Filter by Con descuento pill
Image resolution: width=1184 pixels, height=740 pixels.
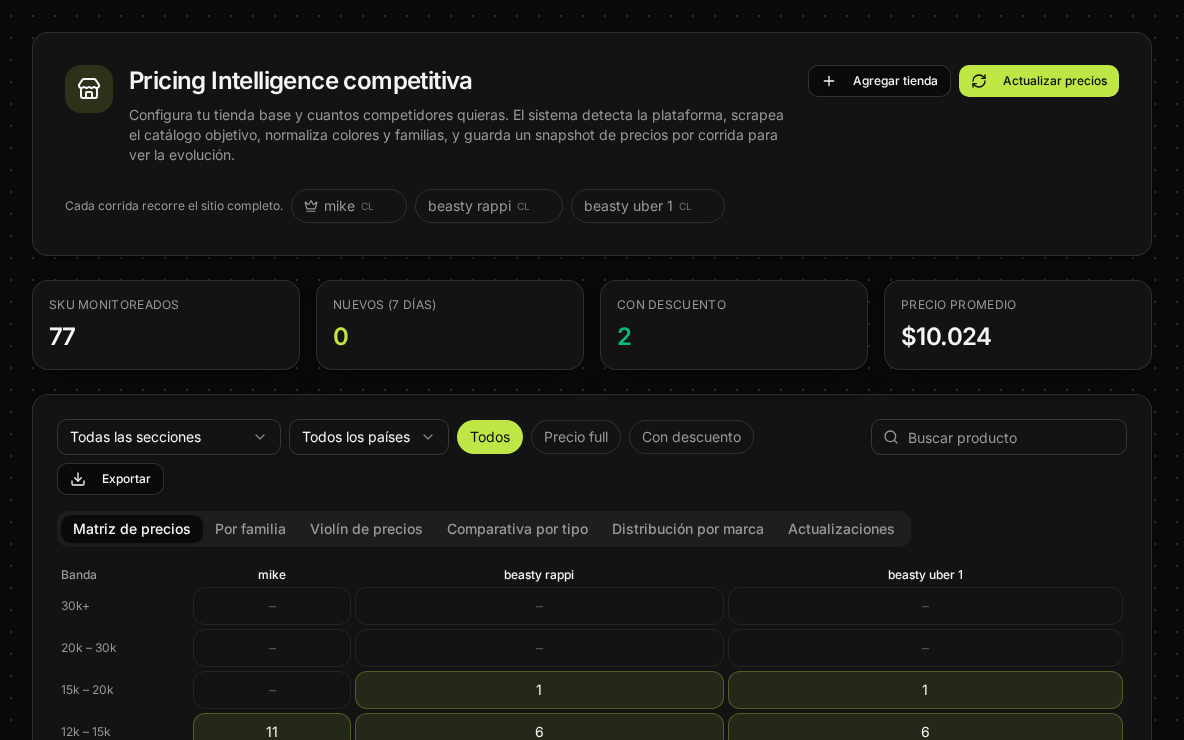pos(691,437)
